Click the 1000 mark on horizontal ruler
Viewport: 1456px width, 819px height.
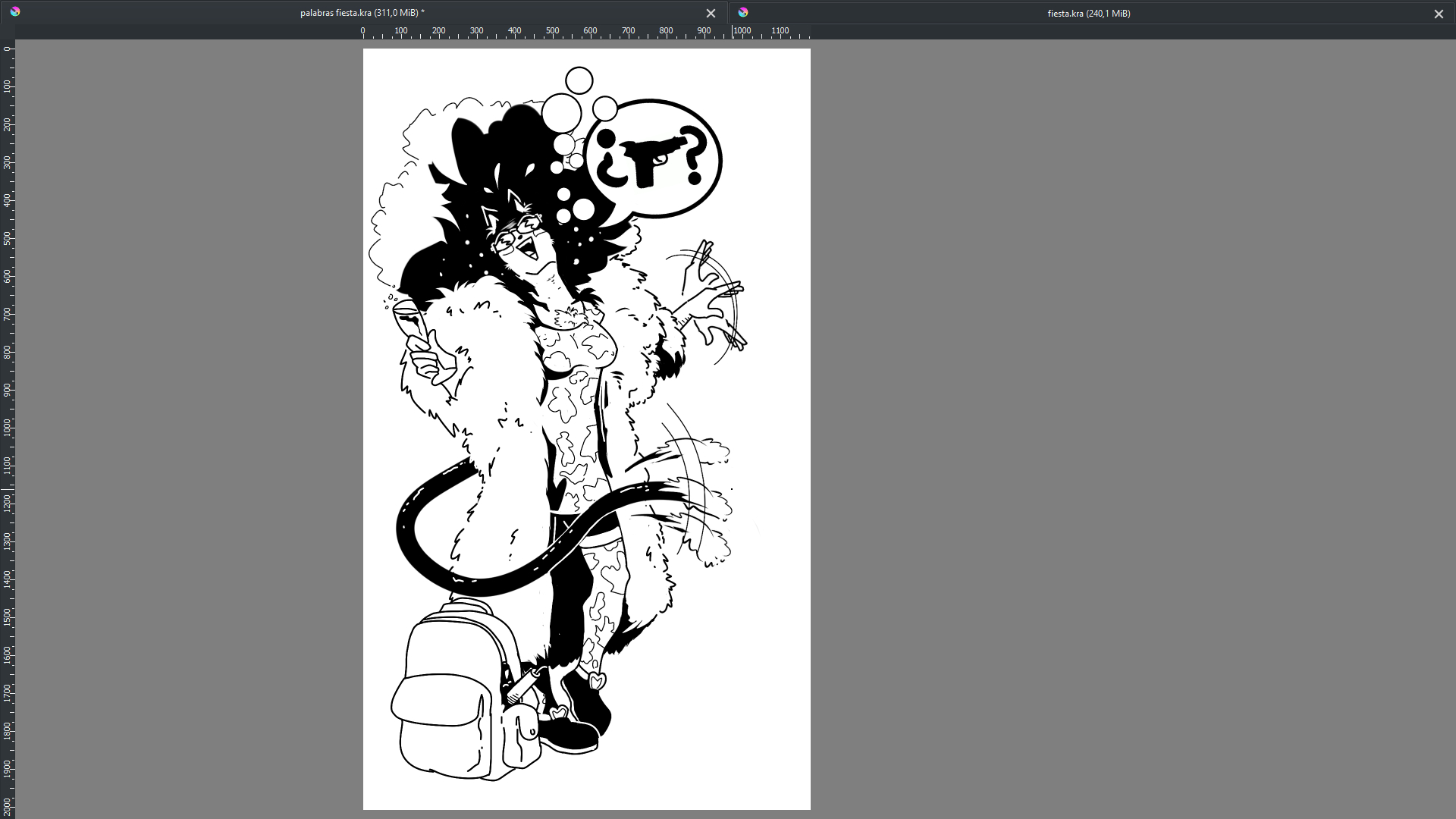(x=742, y=31)
